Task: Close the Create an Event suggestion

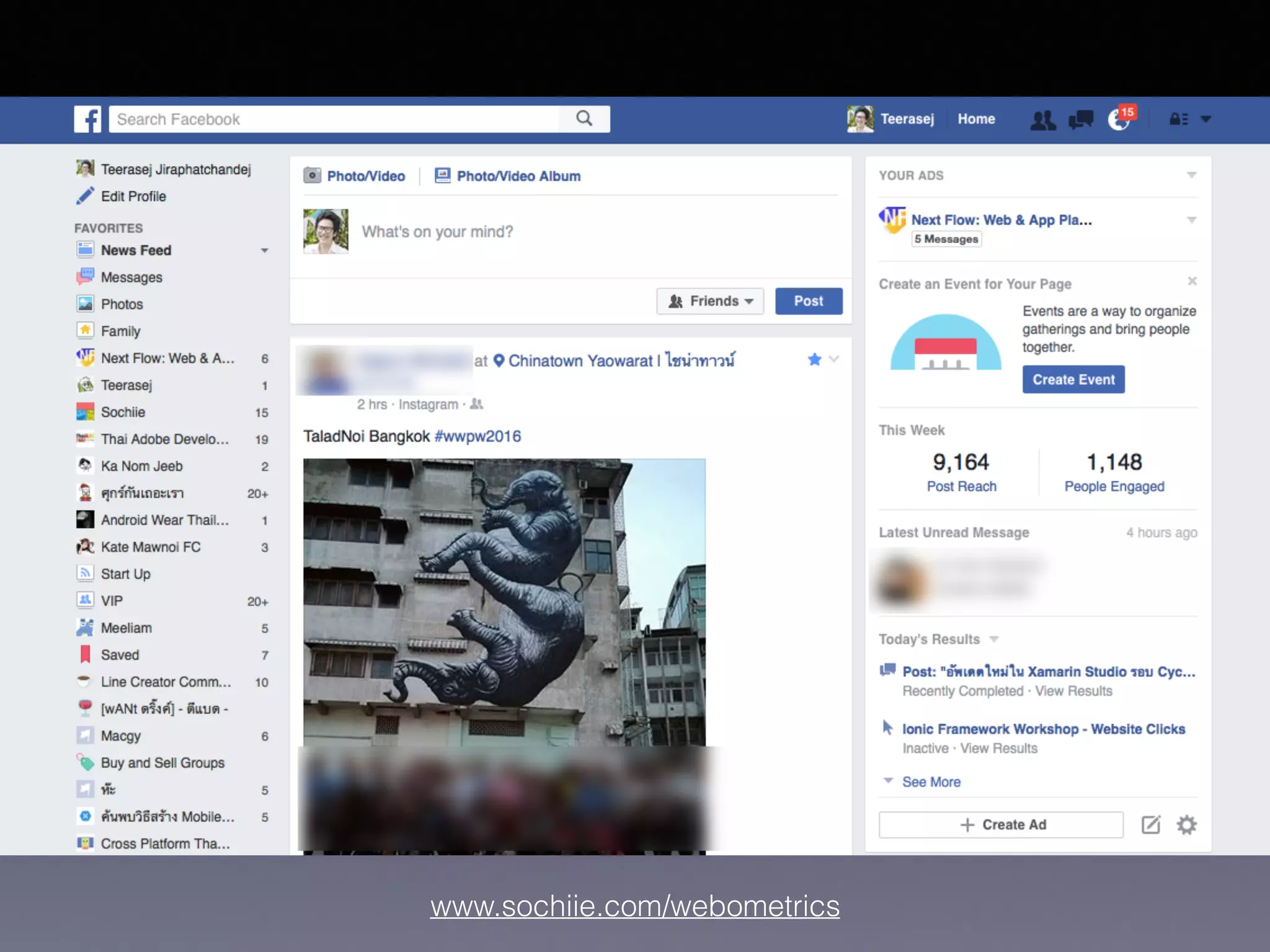Action: click(1192, 281)
